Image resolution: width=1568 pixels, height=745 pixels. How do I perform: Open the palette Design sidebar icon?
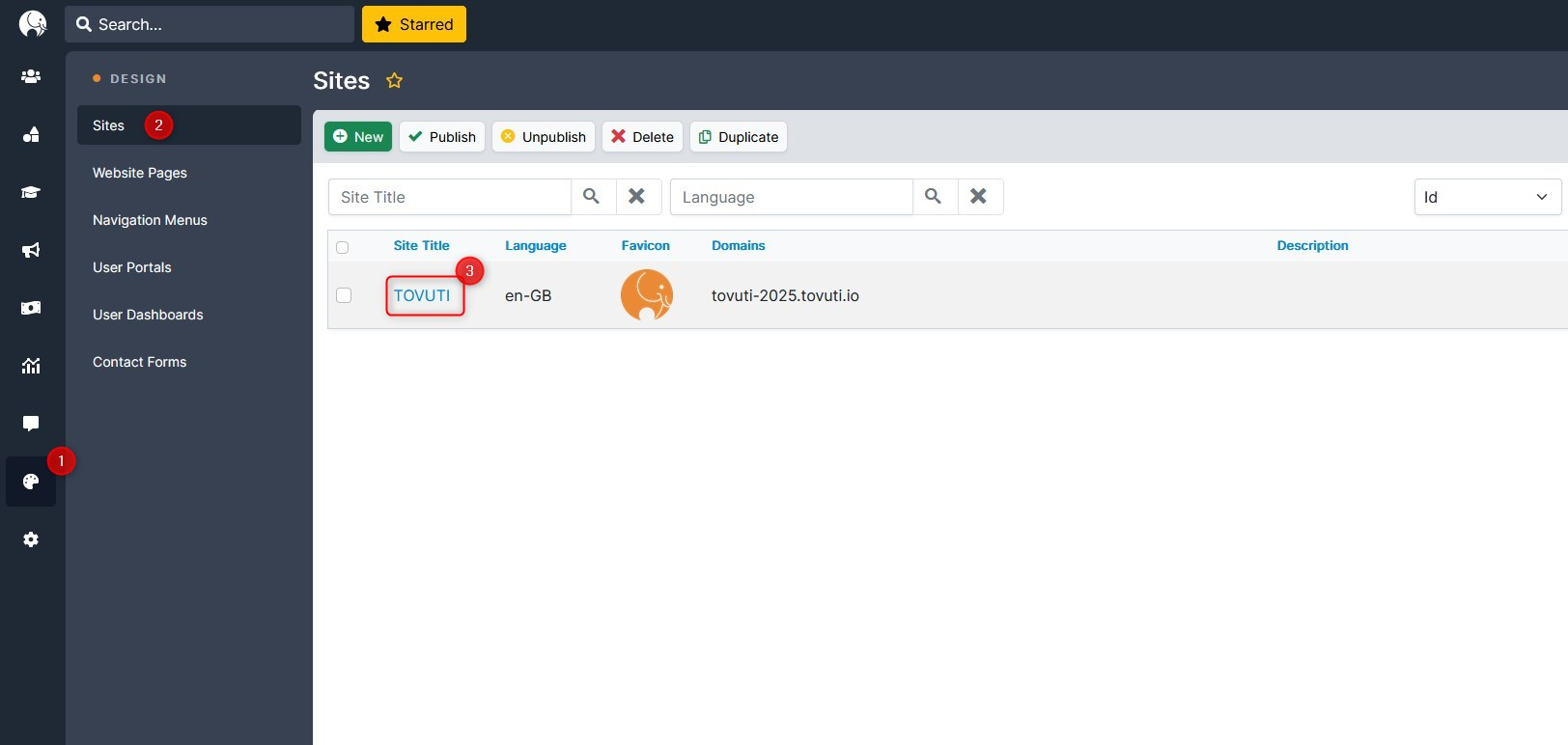[x=31, y=482]
